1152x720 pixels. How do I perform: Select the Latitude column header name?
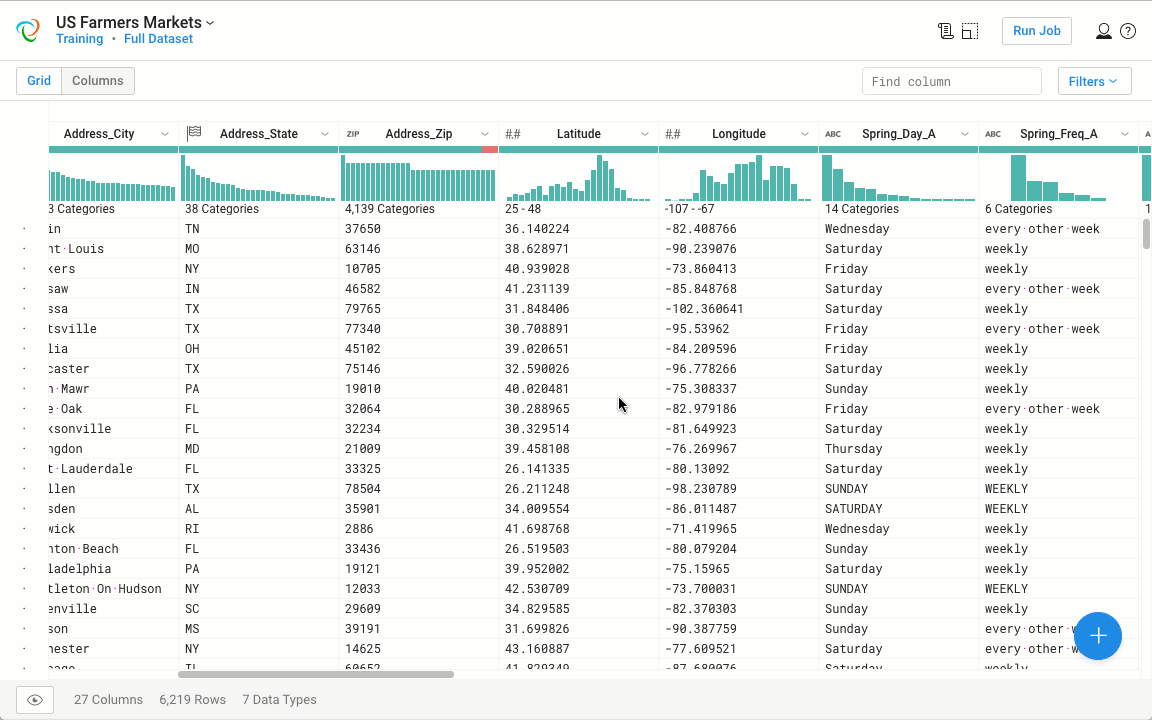point(579,134)
